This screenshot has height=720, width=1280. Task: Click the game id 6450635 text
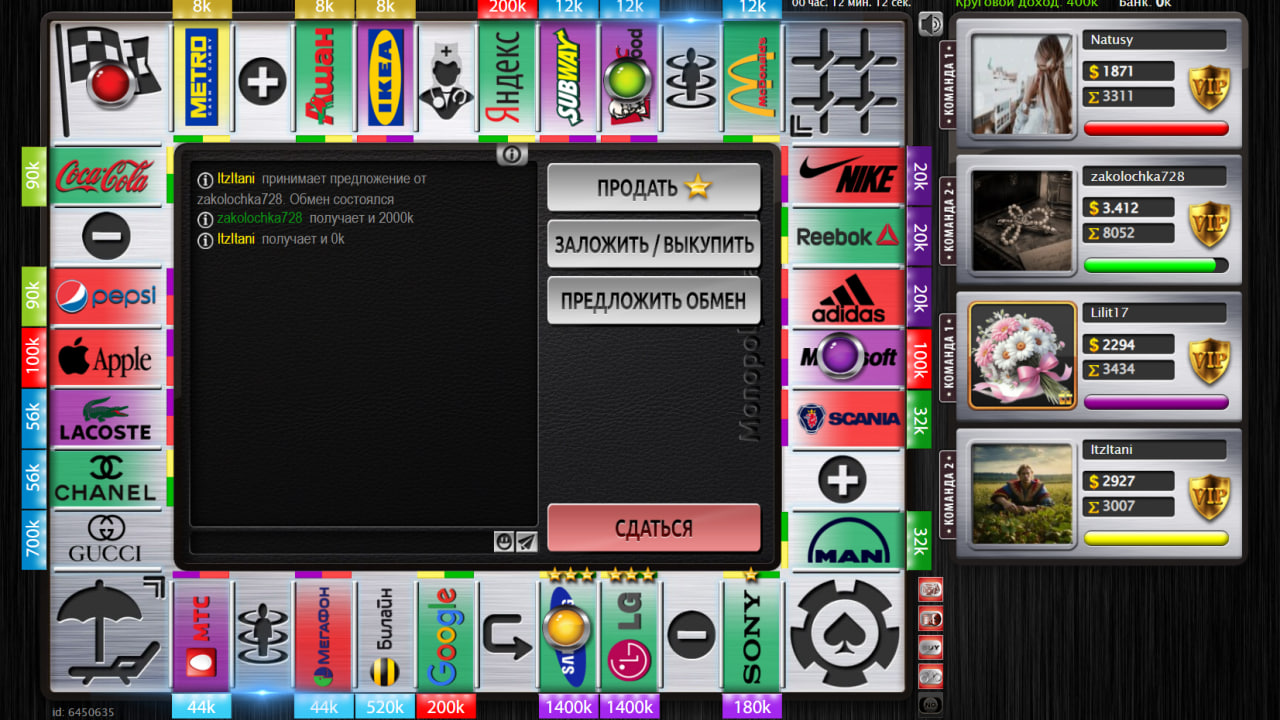[x=82, y=712]
